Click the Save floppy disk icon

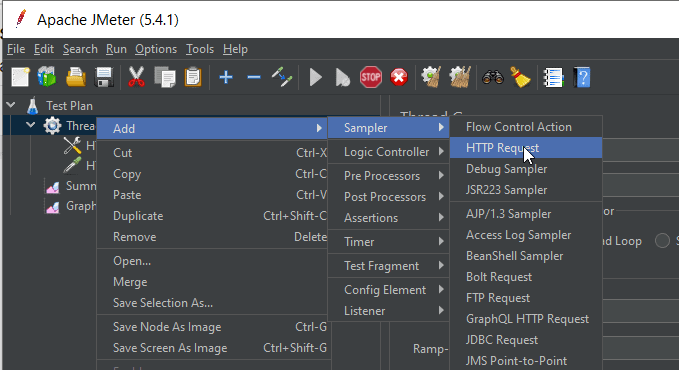(103, 78)
